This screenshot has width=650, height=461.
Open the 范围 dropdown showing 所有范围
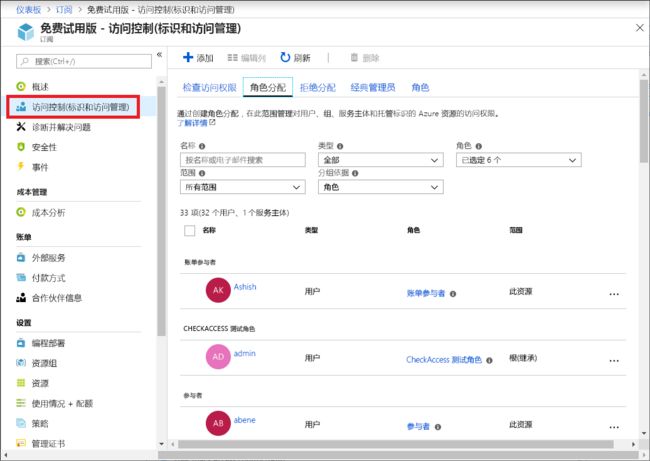tap(243, 187)
